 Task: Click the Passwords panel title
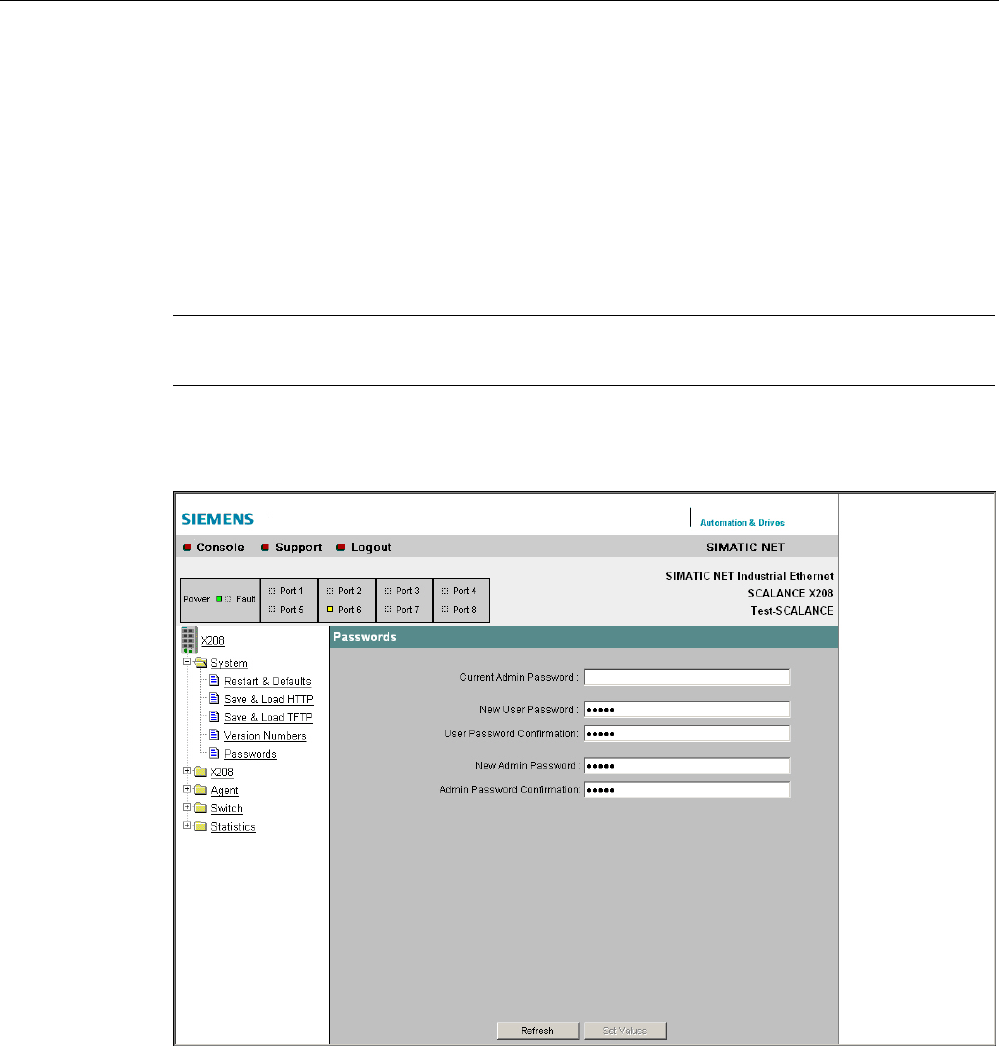(x=365, y=637)
